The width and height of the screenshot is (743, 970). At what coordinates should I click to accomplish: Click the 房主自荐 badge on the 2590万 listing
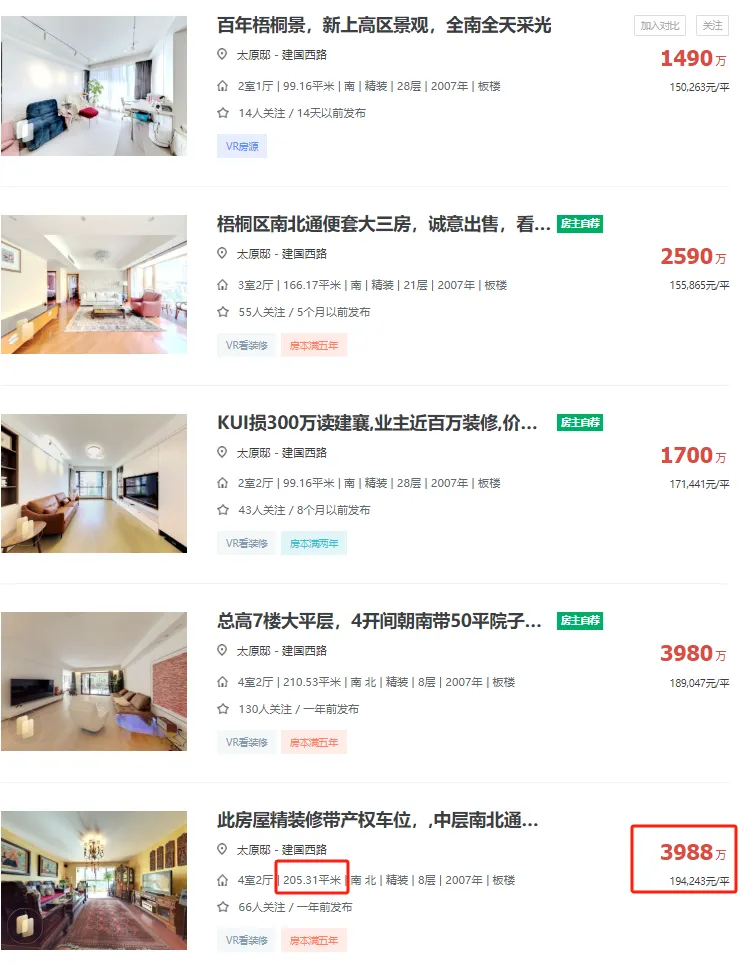point(580,223)
